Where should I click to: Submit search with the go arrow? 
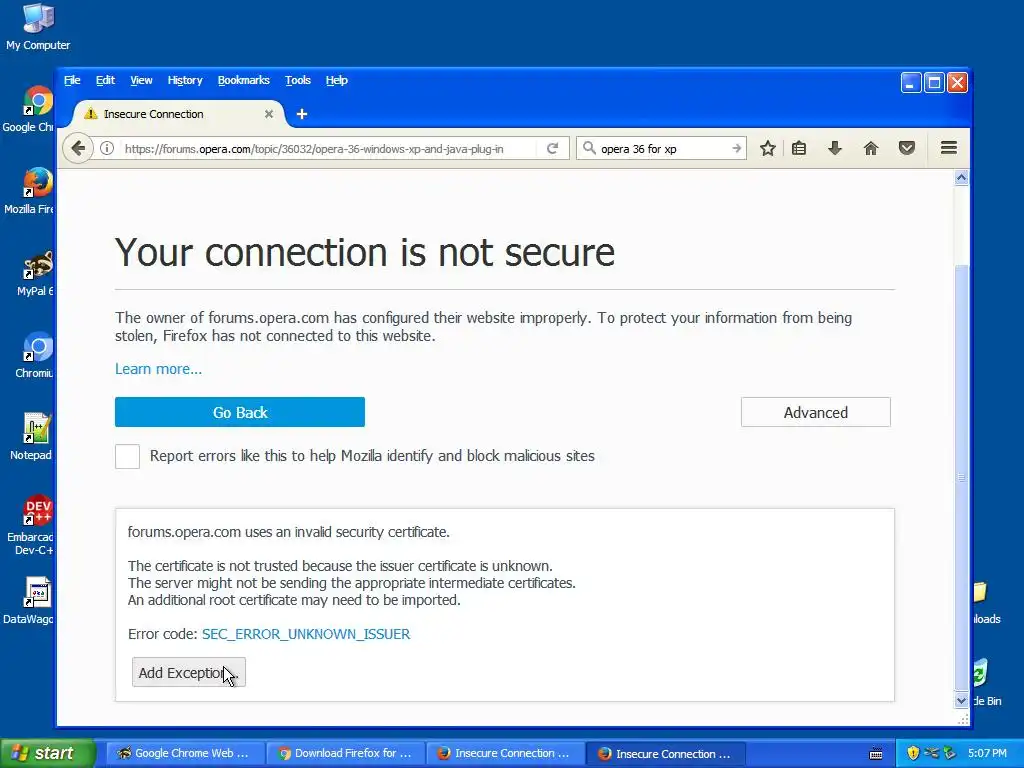click(x=737, y=148)
